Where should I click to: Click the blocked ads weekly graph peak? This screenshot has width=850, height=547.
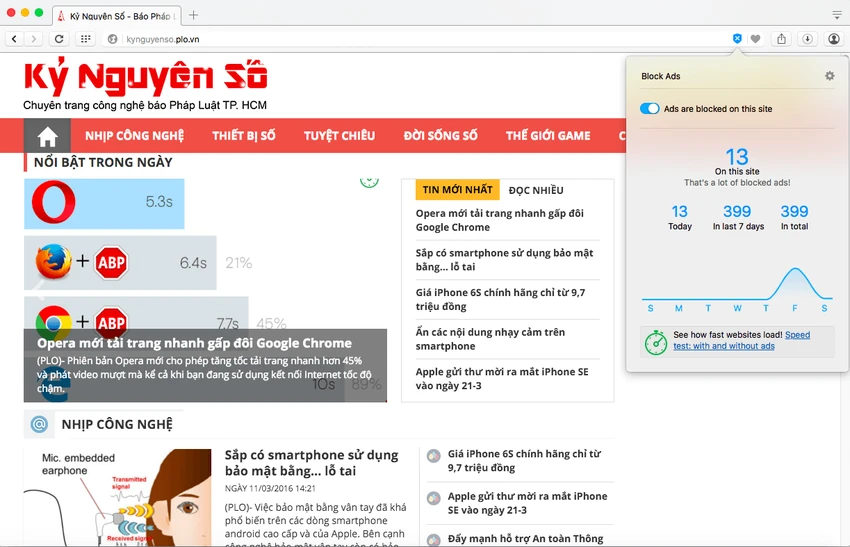coord(795,269)
